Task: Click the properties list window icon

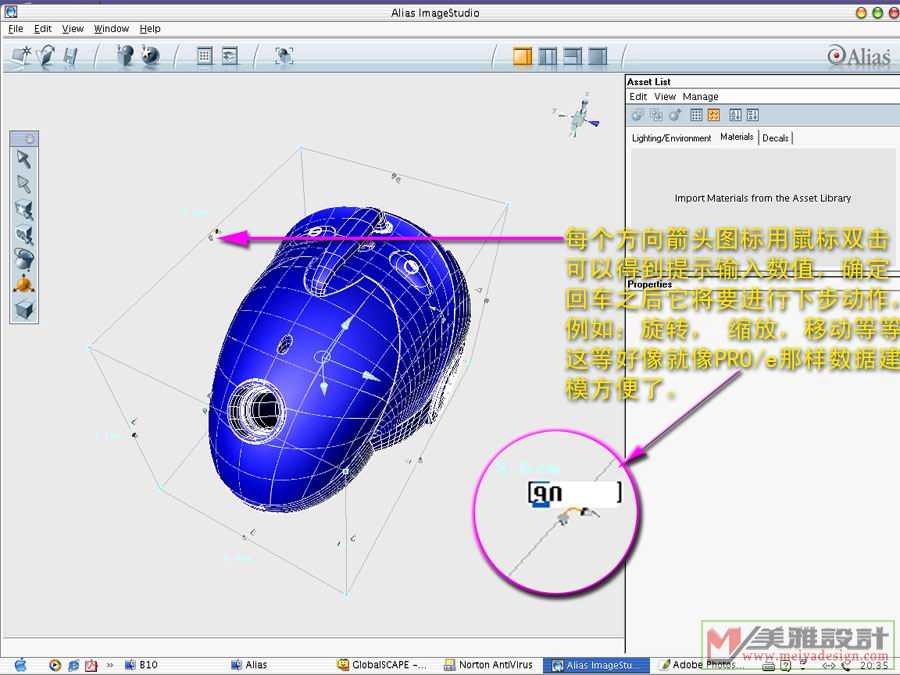Action: coord(230,56)
